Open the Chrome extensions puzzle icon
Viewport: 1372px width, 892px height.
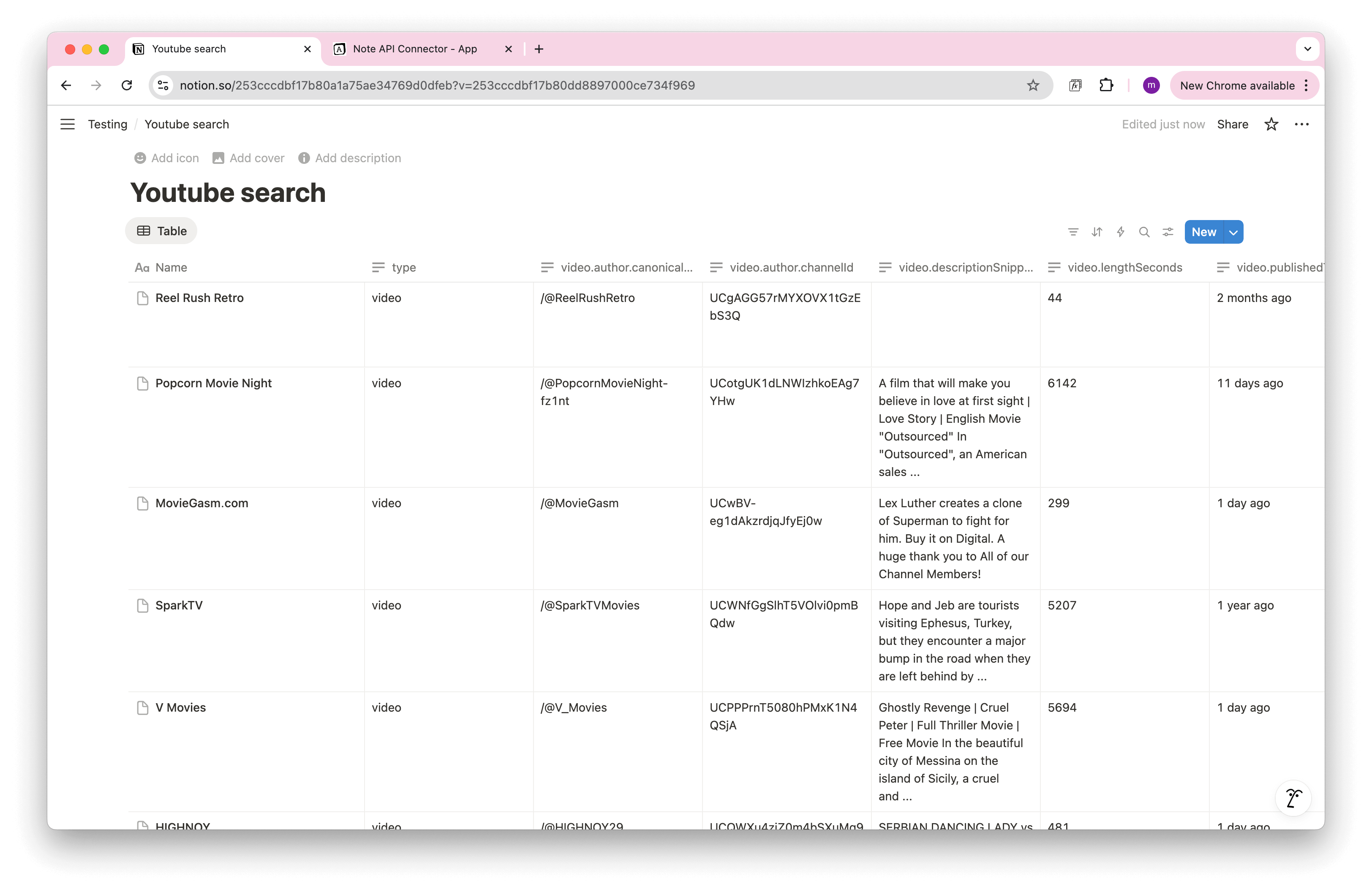[1106, 85]
